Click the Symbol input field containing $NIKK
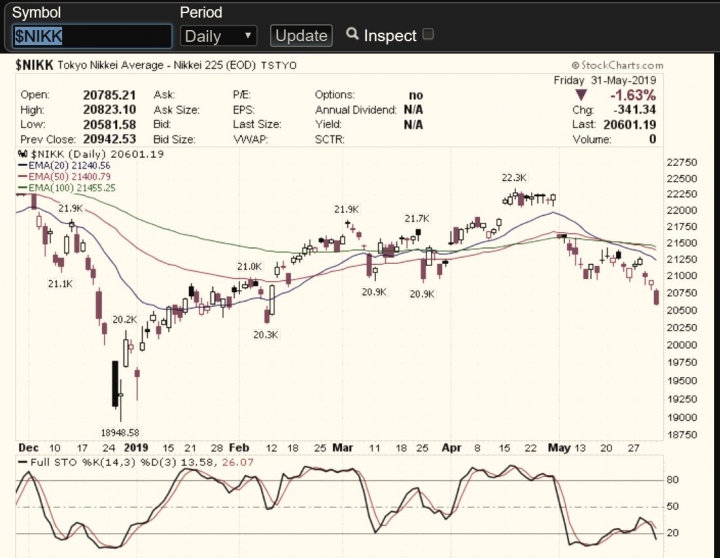720x558 pixels. tap(92, 36)
